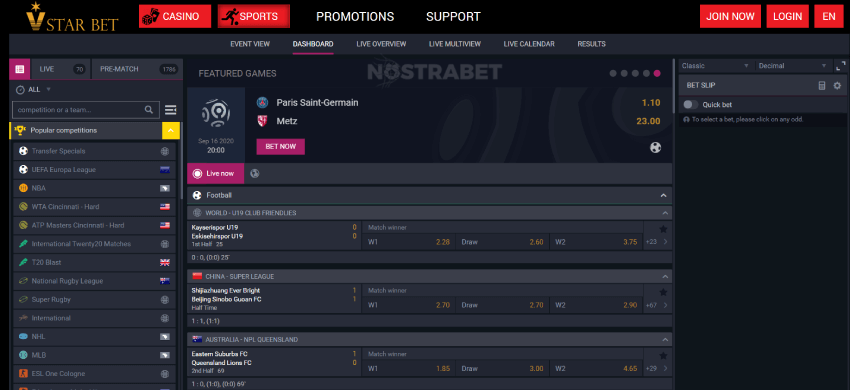Open the bet slip calculator icon
This screenshot has height=390, width=850.
pyautogui.click(x=821, y=86)
